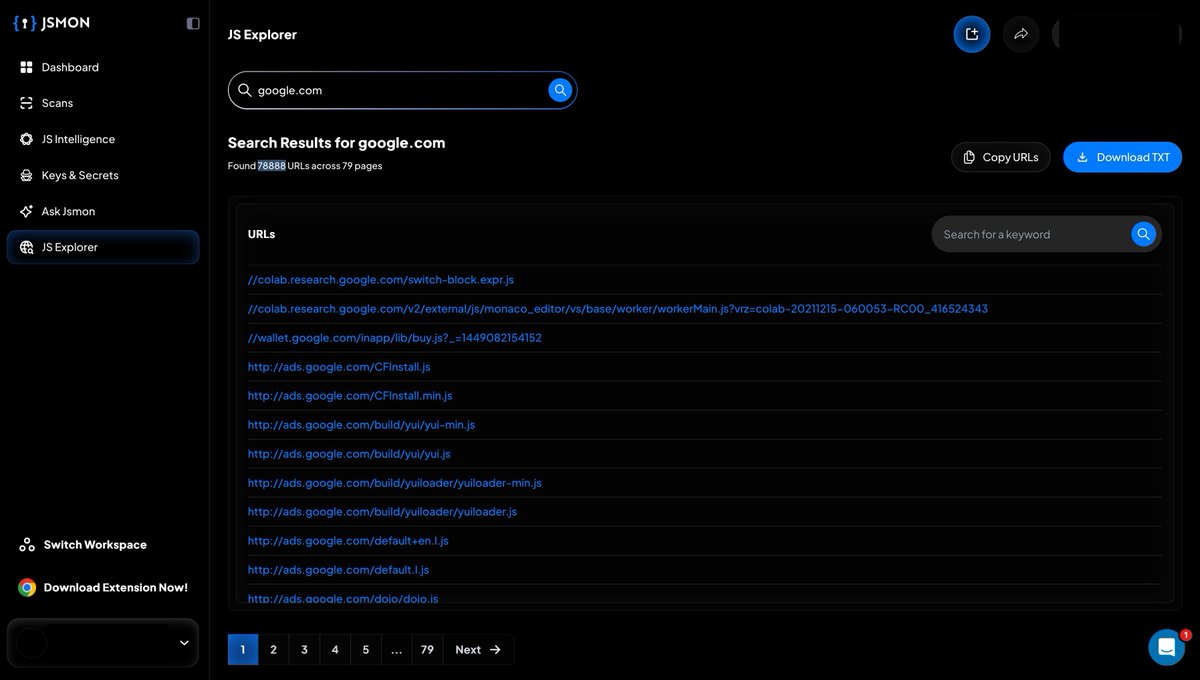Open ads.google.com/CFInstall.min.js link

coord(350,396)
